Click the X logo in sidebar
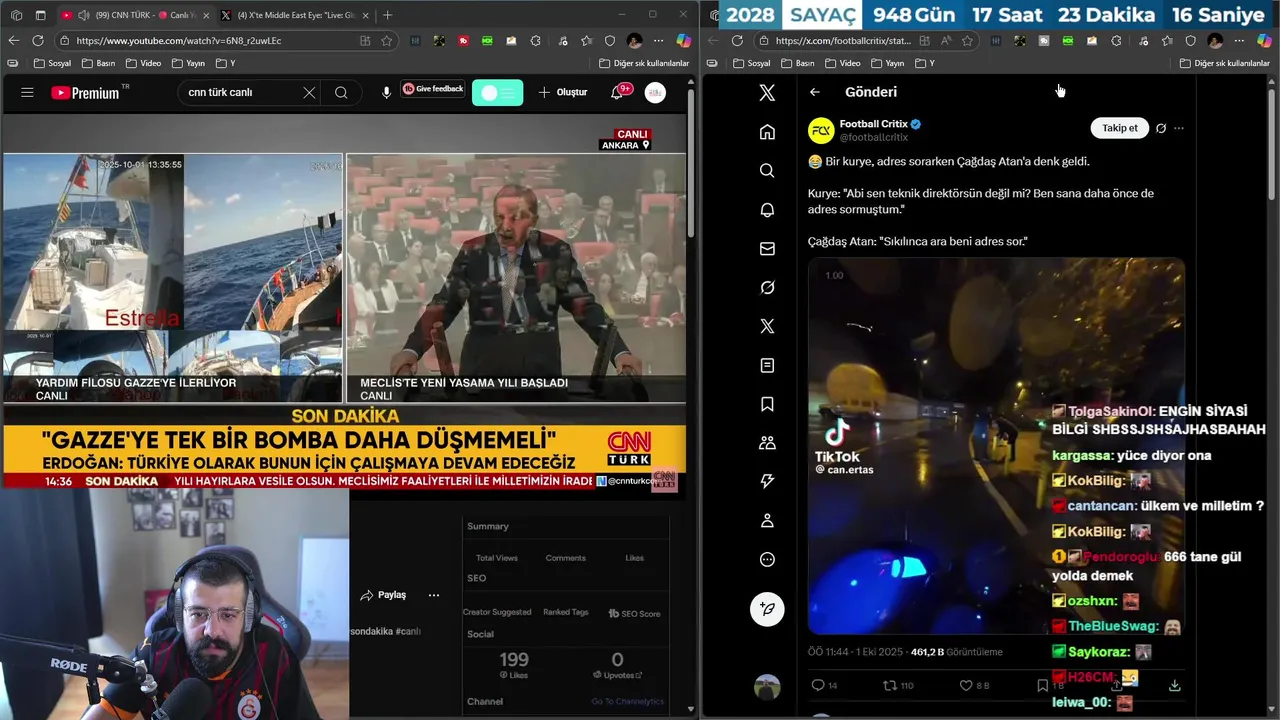The image size is (1280, 720). point(767,92)
